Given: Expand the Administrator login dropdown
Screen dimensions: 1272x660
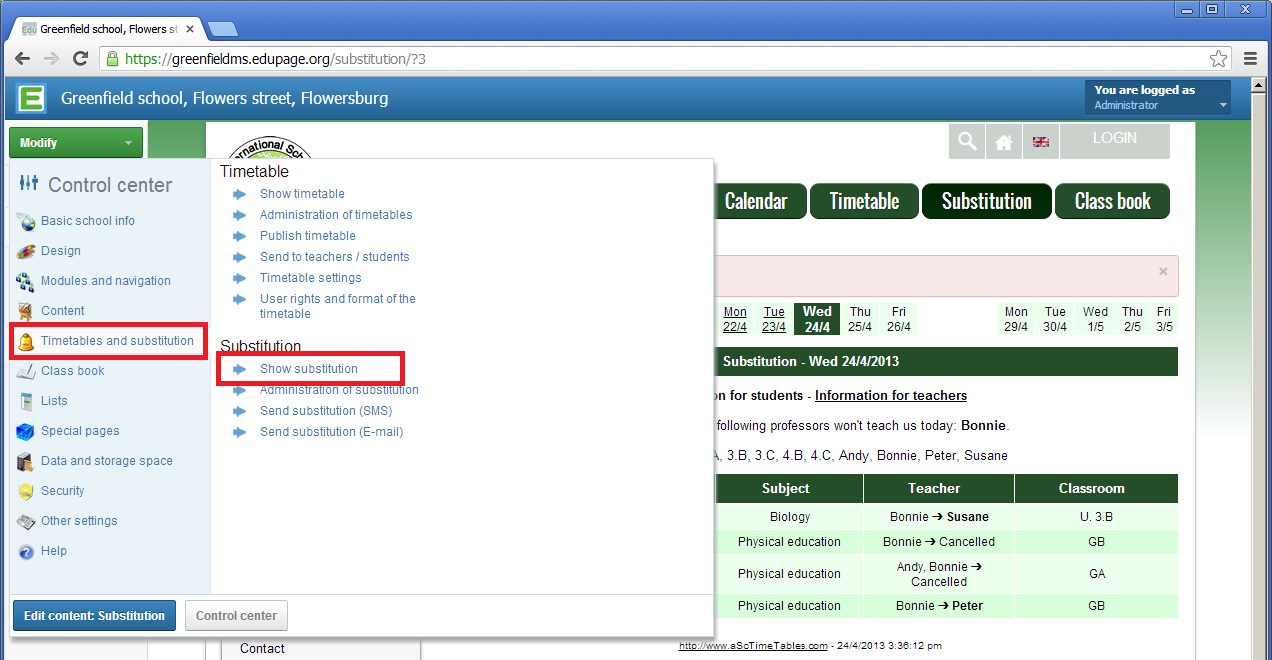Looking at the screenshot, I should 1158,98.
